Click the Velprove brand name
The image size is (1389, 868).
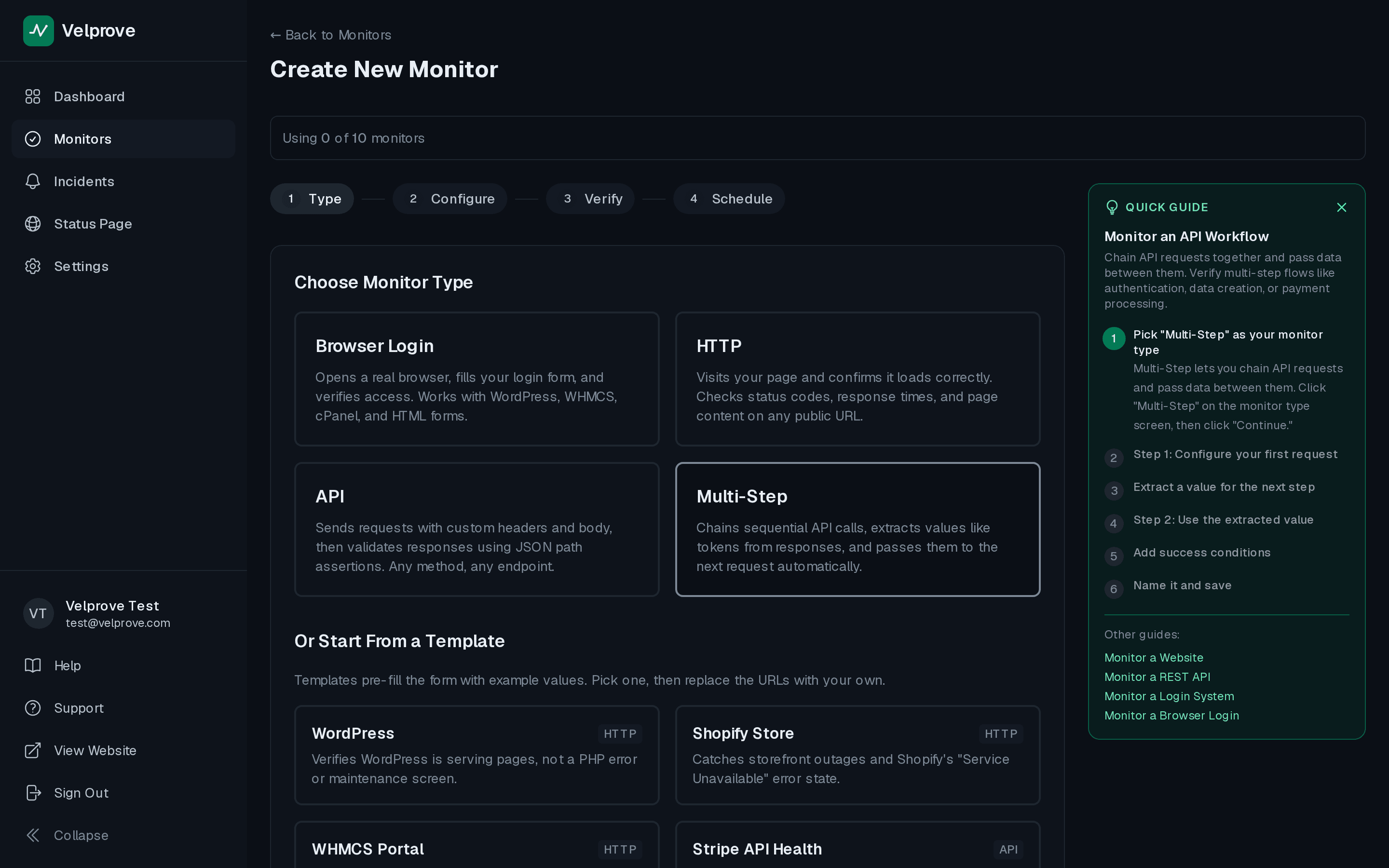pos(99,30)
